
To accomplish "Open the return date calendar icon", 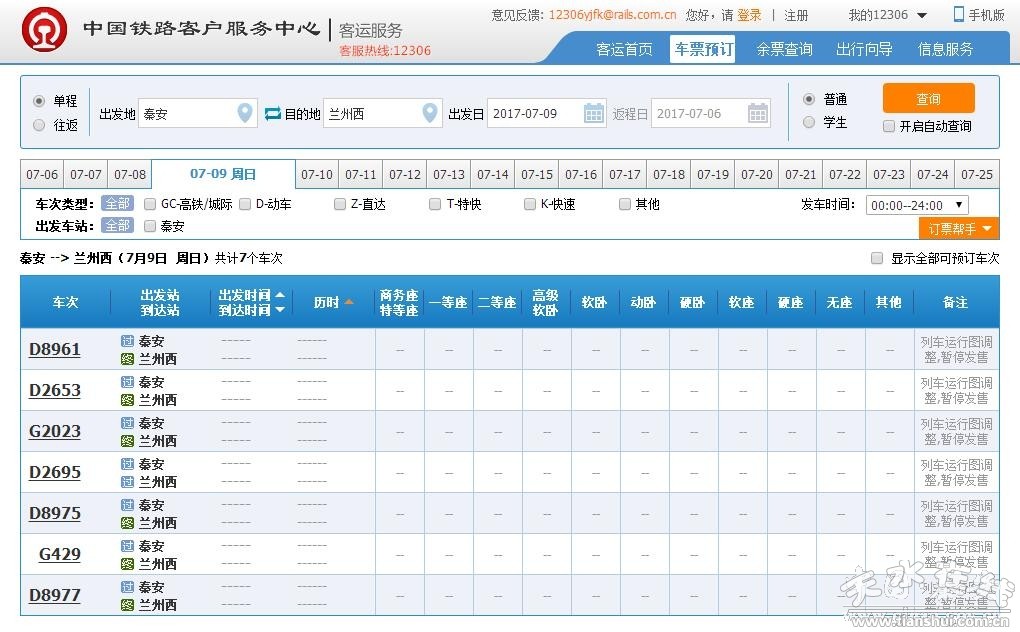I will [758, 114].
